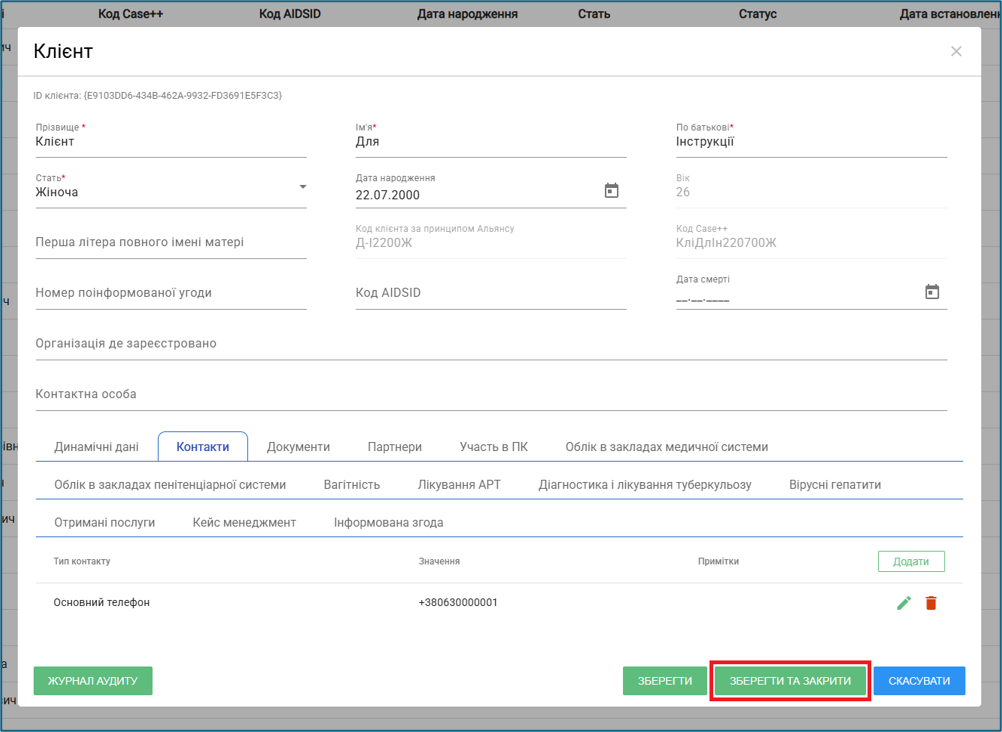This screenshot has height=732, width=1002.
Task: Click the Статус column header in background table
Action: 758,14
